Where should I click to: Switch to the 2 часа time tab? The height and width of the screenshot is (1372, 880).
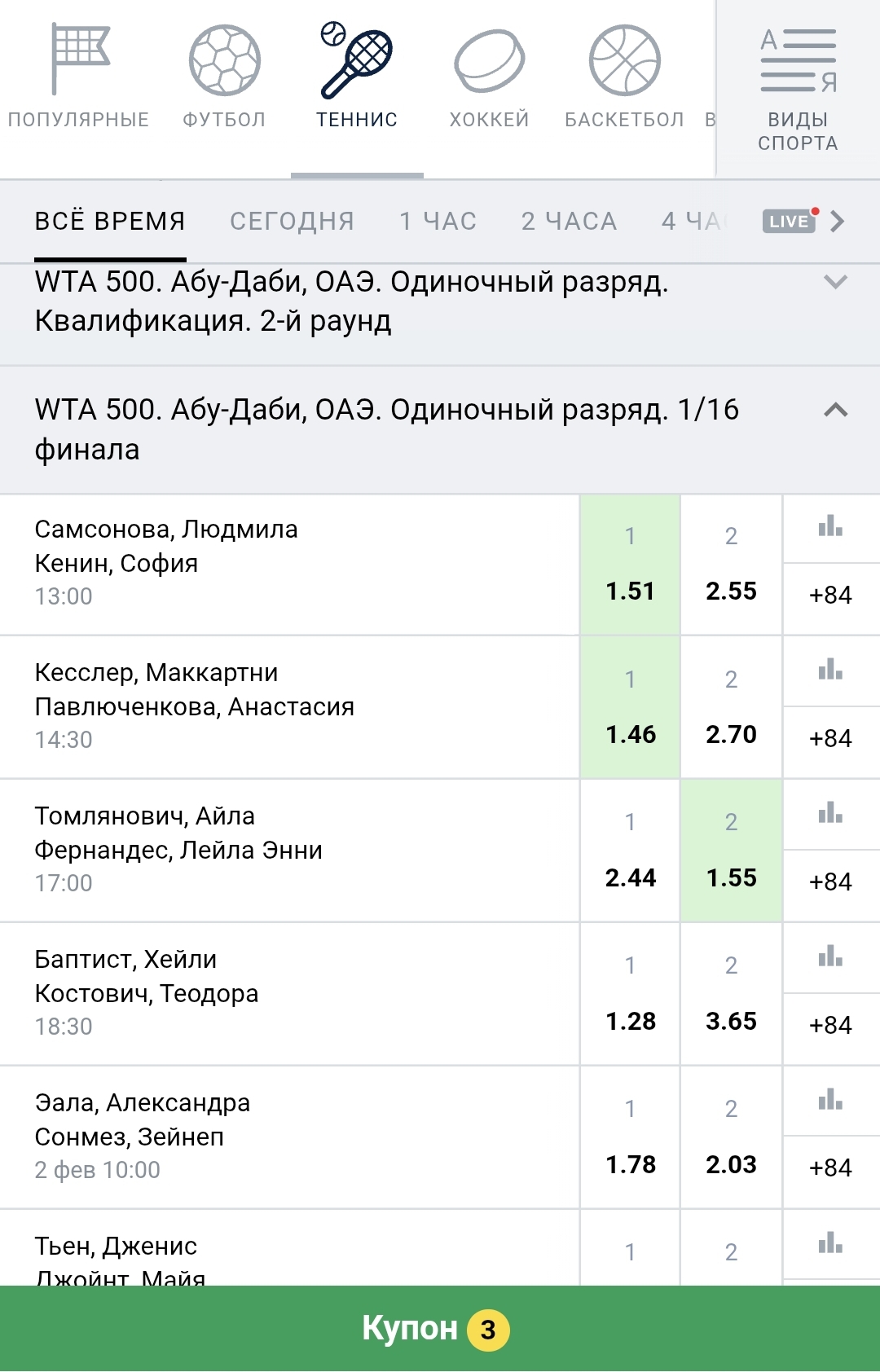coord(569,222)
